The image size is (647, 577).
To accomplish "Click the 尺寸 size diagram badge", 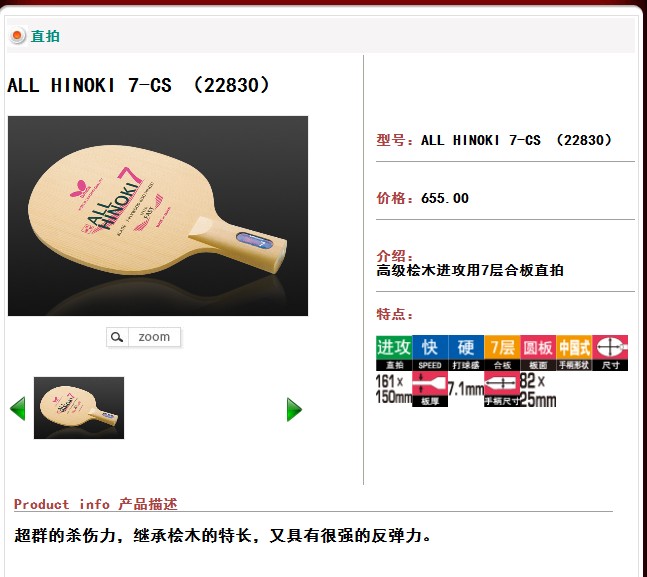I will click(610, 353).
